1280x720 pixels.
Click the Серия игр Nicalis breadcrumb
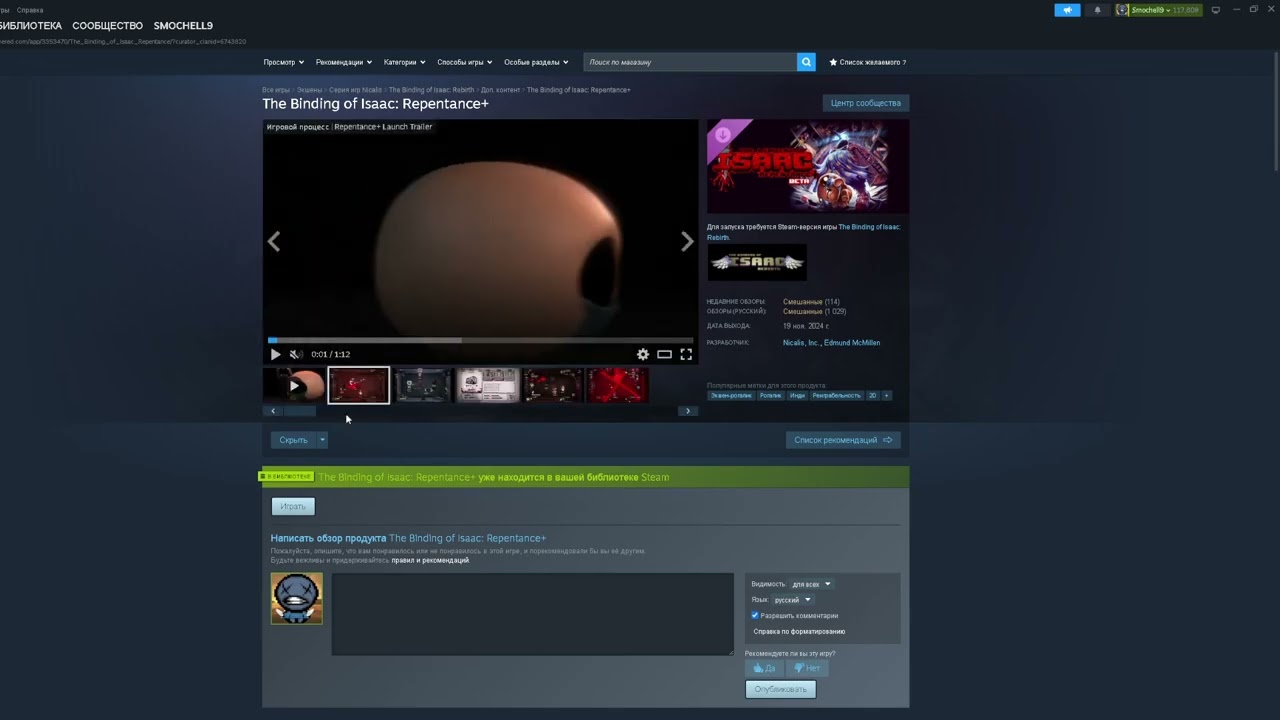tap(355, 90)
